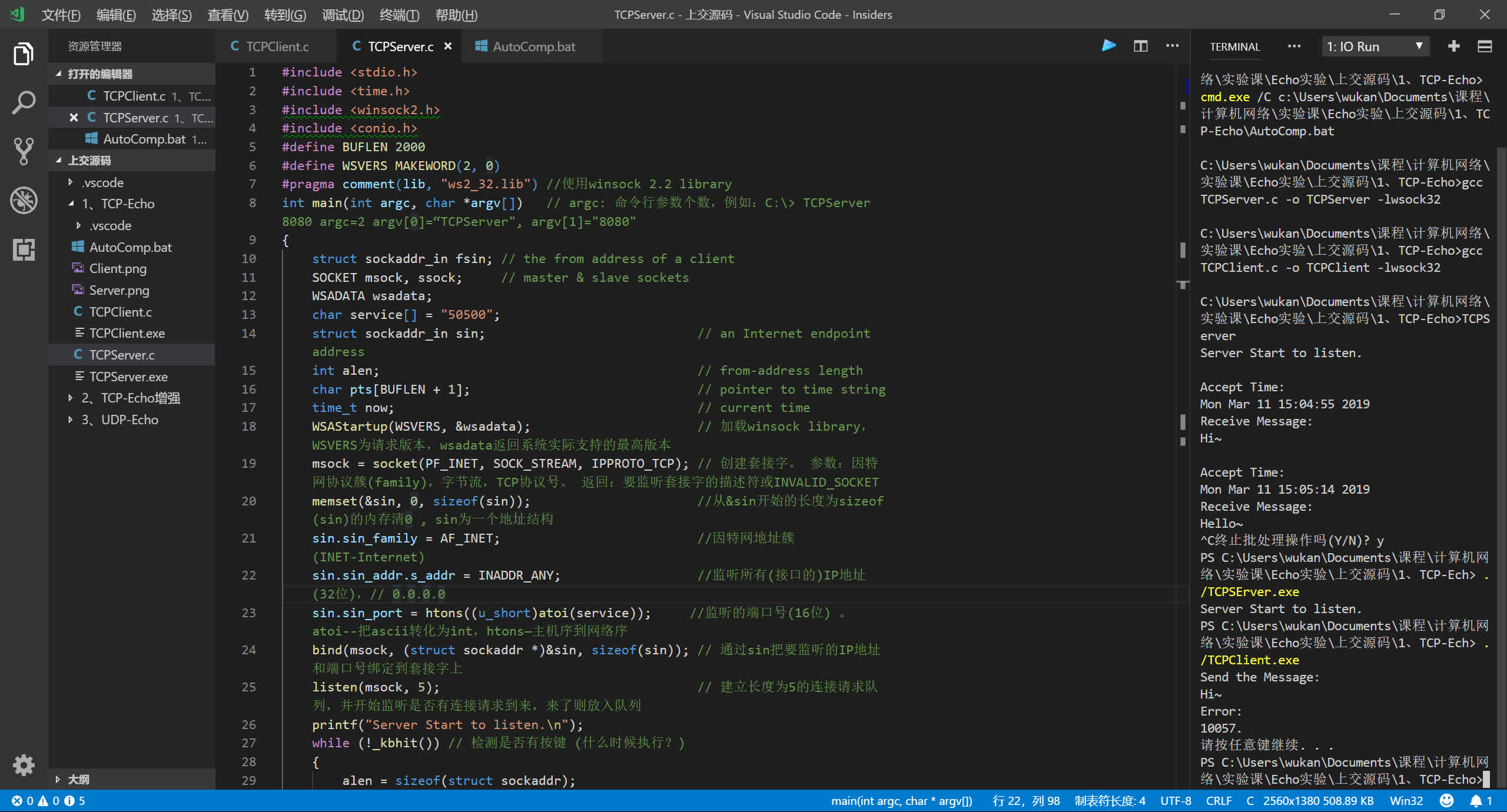Switch to the TCPClient.c editor tab

tap(277, 46)
